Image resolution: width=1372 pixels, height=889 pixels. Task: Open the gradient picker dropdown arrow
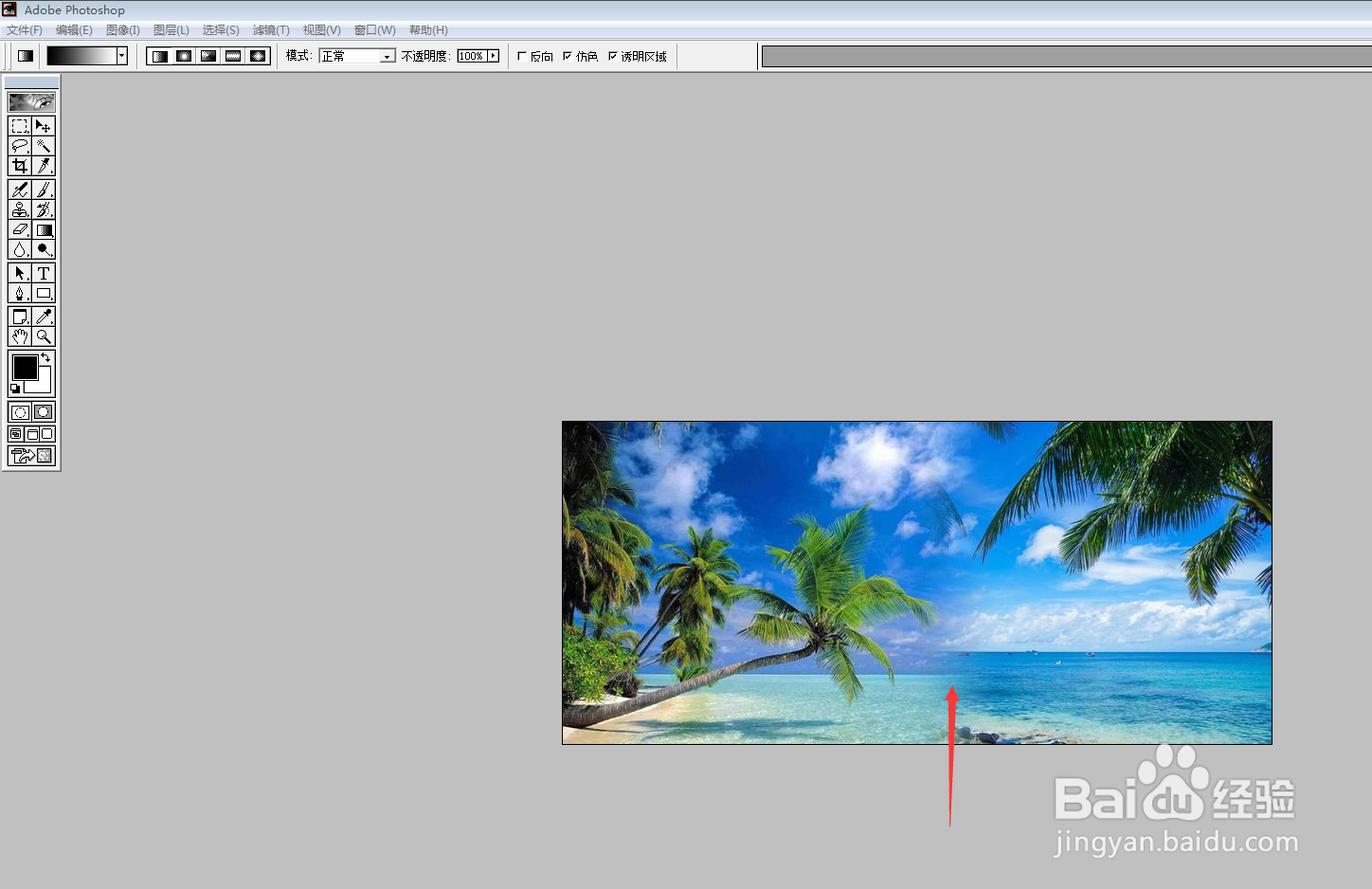coord(122,56)
